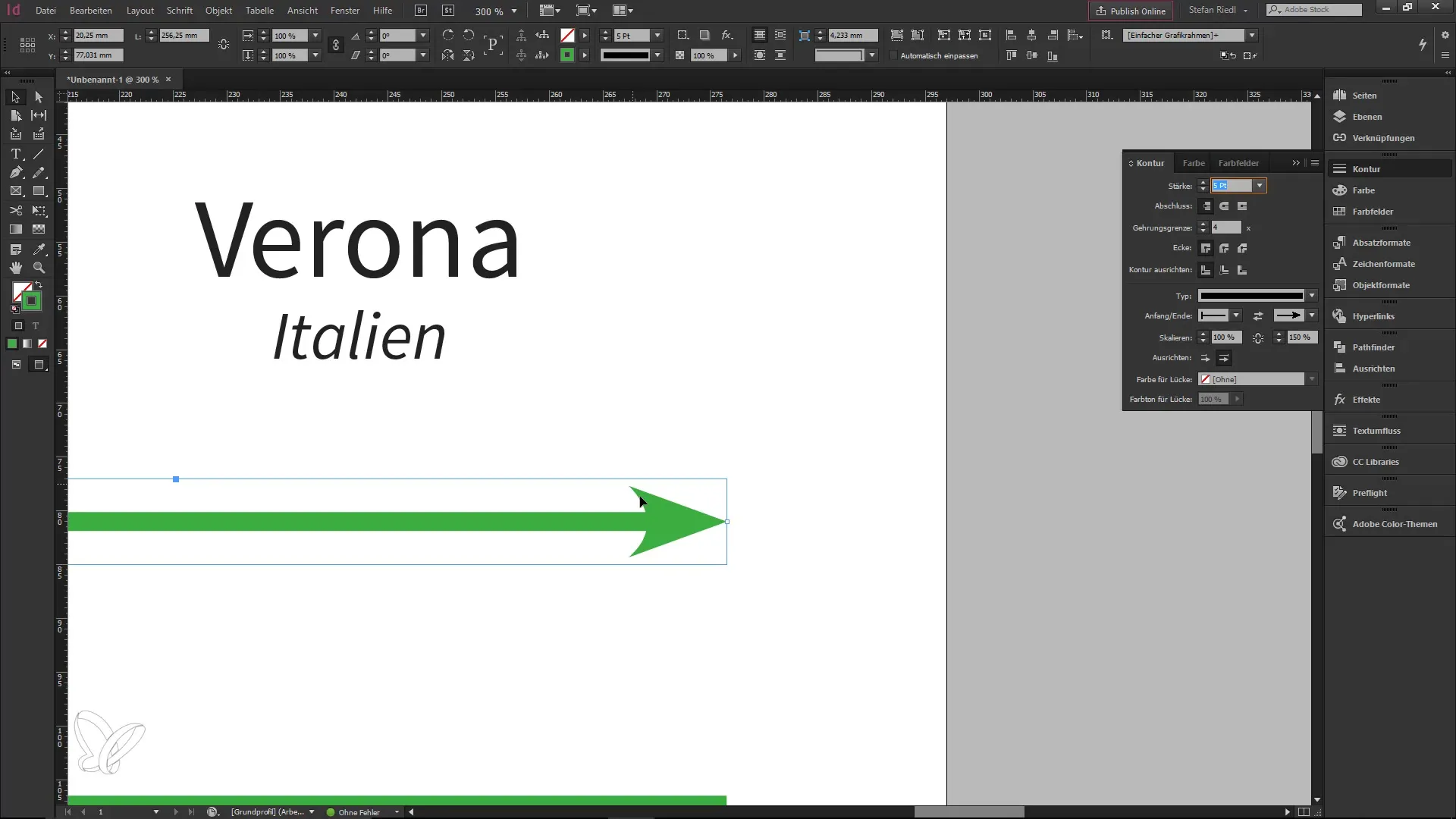
Task: Click the swap start and end arrowheads icon
Action: pos(1258,315)
